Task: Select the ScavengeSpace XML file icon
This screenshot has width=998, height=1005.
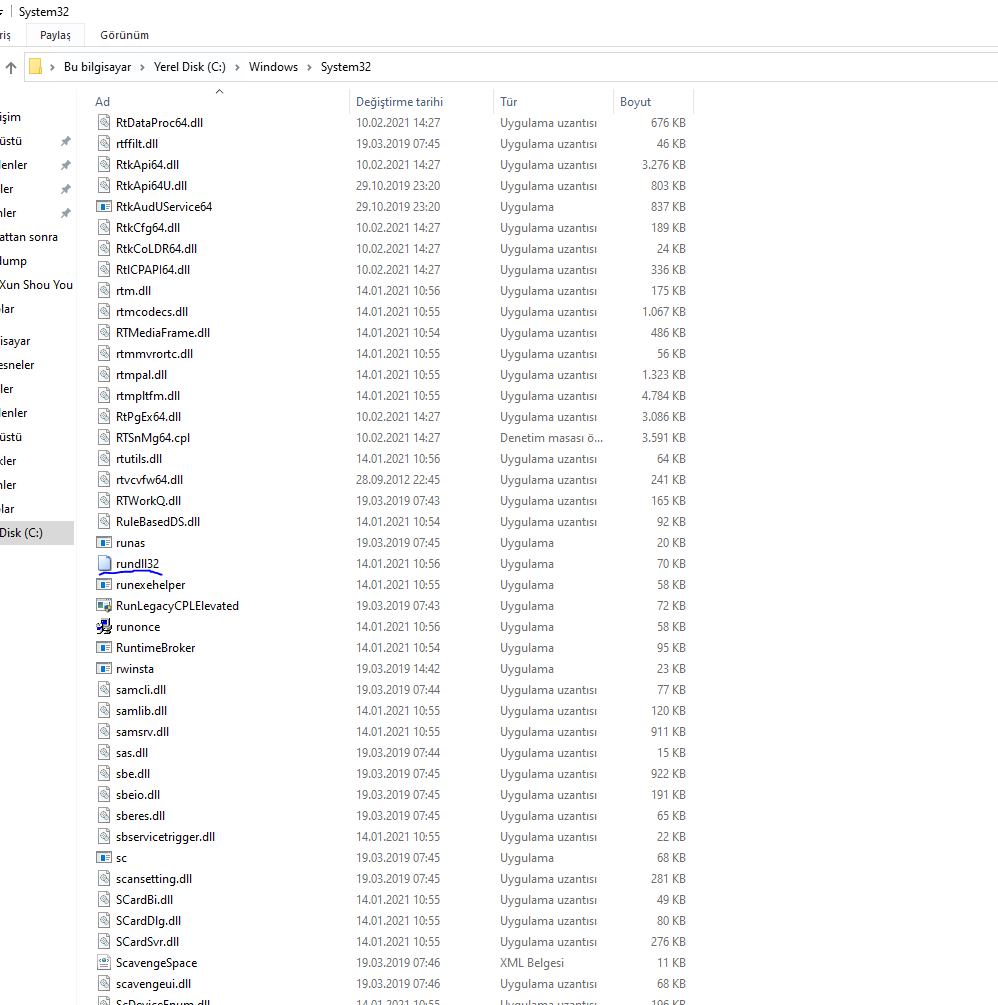Action: [x=104, y=963]
